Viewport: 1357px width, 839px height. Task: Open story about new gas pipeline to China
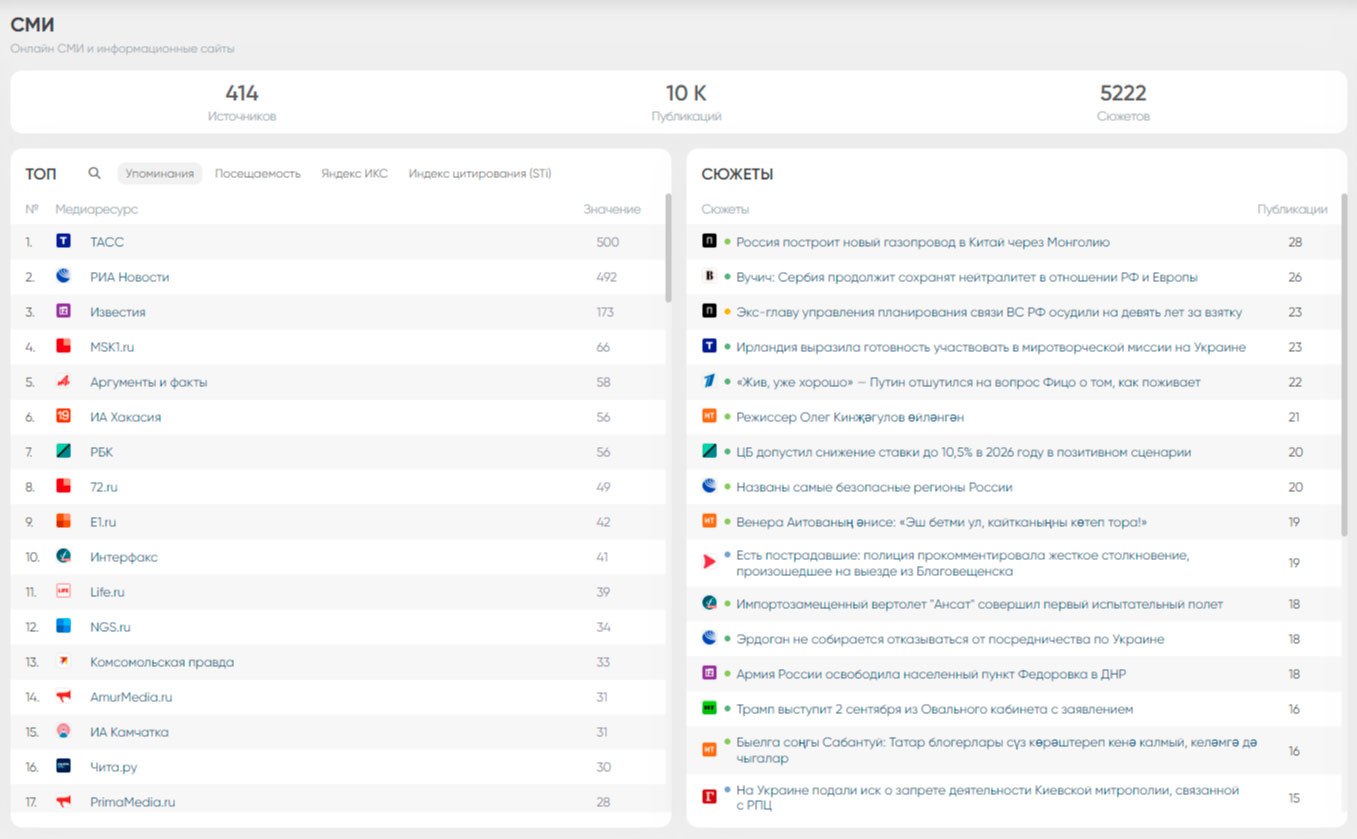[x=922, y=242]
